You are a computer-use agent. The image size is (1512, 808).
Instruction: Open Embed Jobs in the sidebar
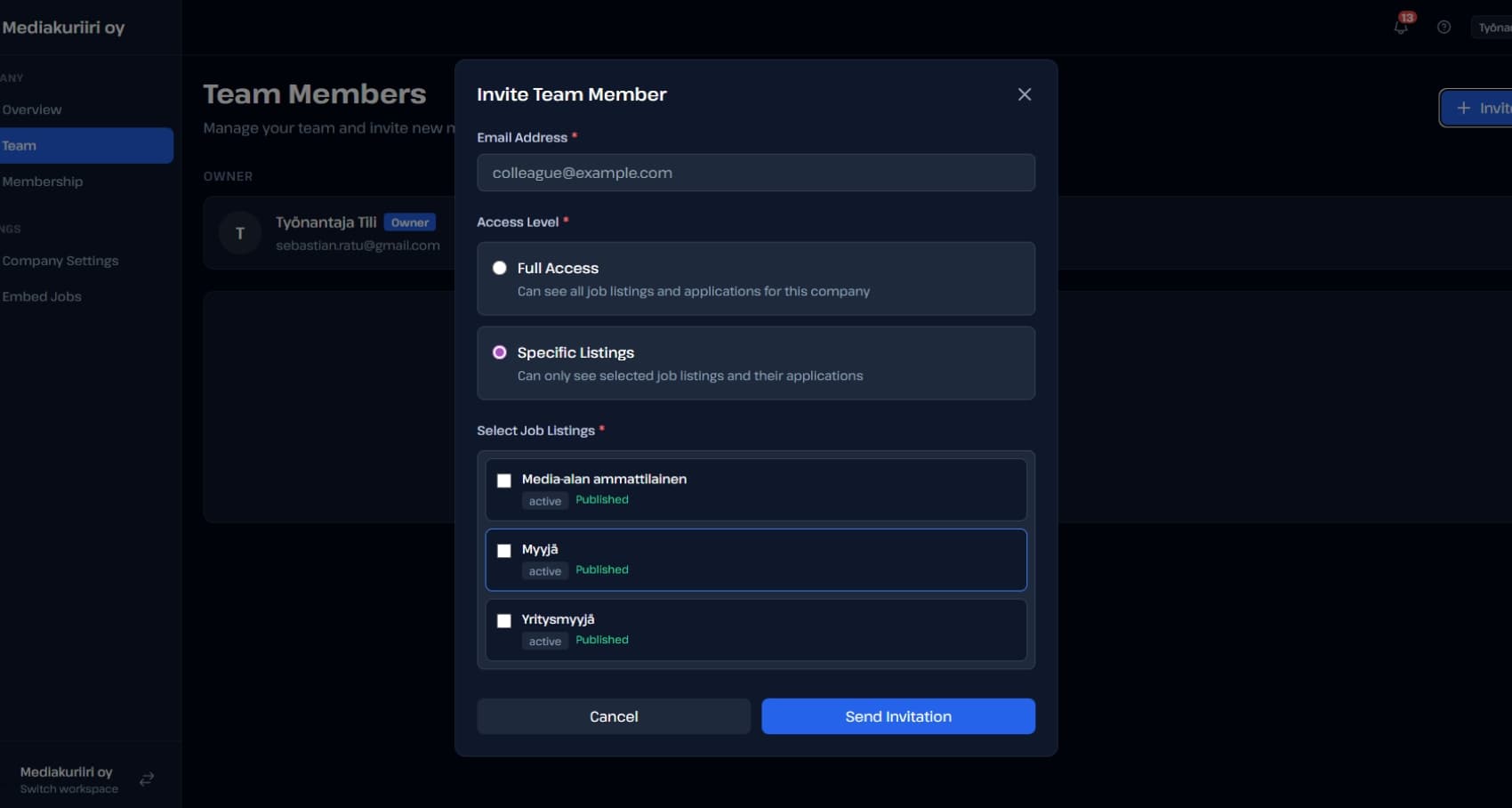42,296
